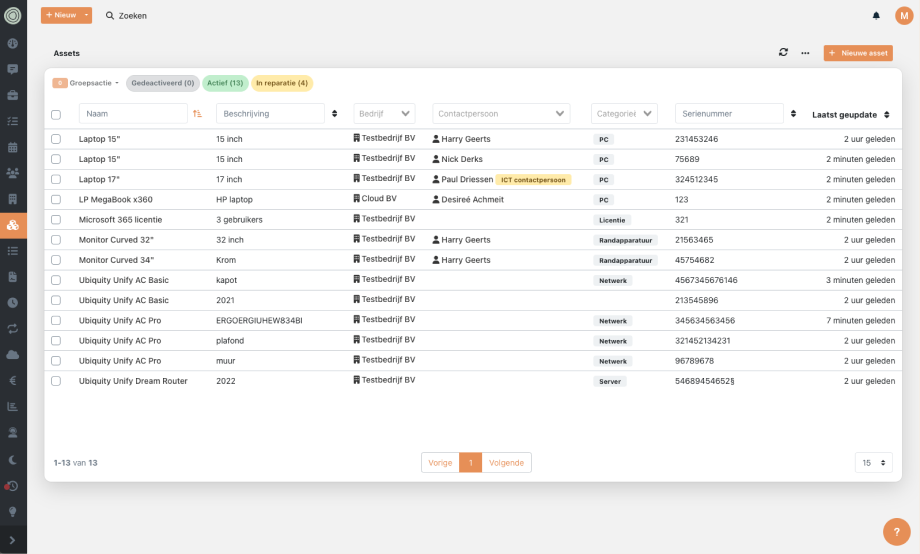
Task: Open the recurring arrows sidebar icon
Action: (12, 329)
